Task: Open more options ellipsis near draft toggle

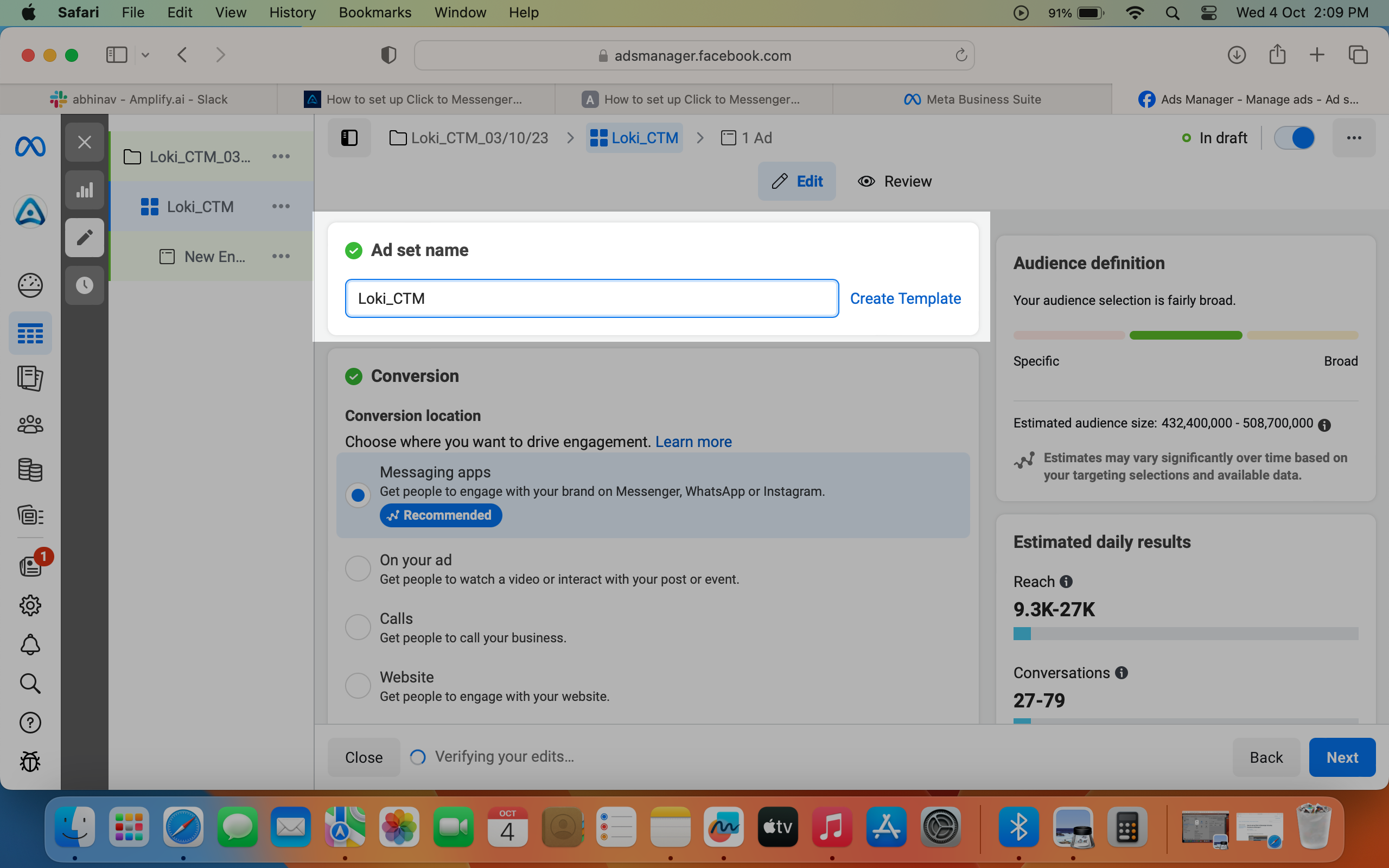Action: [x=1354, y=138]
